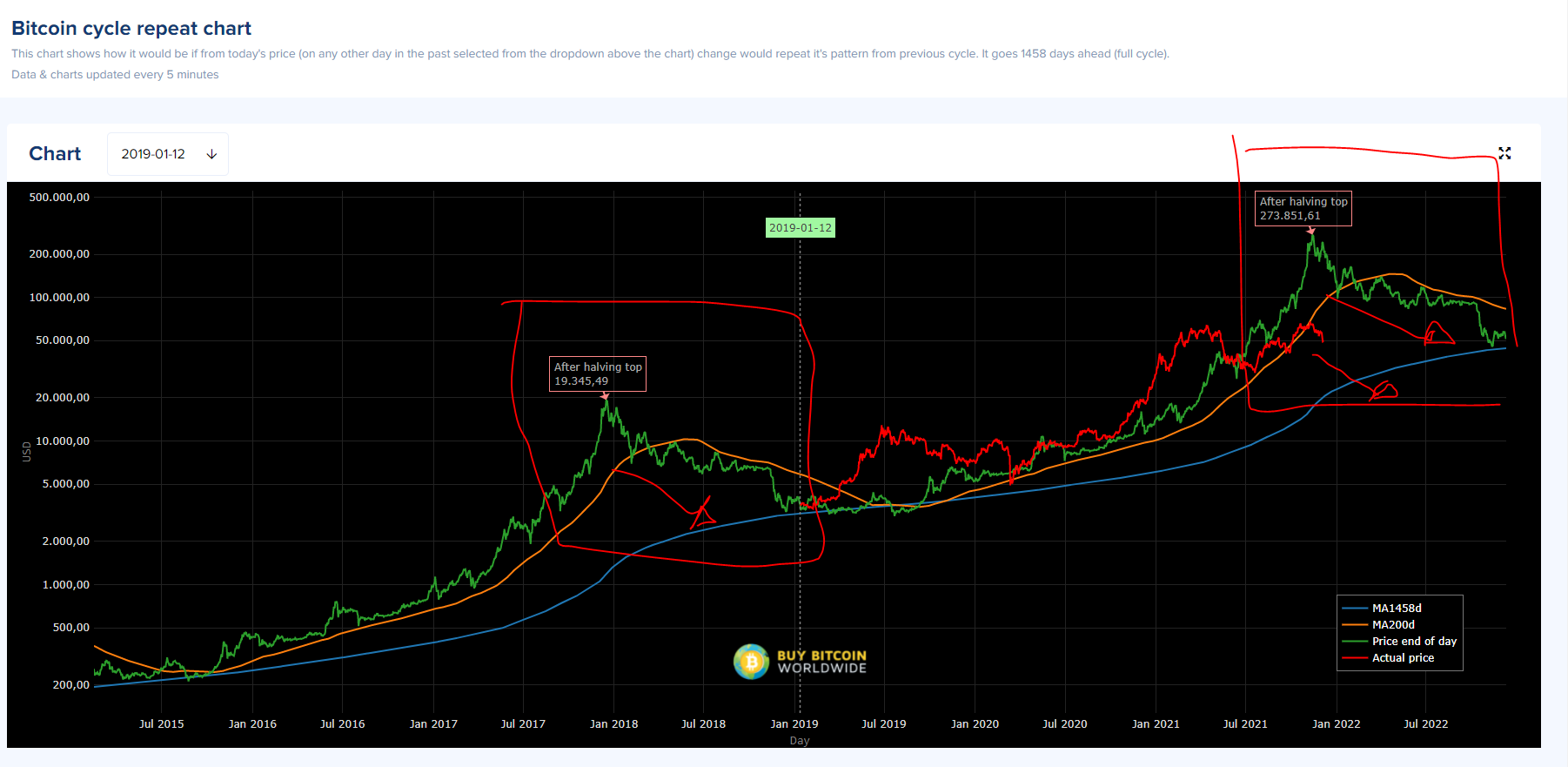Click the Jul 2019 x-axis label
The image size is (1568, 767).
pos(884,724)
